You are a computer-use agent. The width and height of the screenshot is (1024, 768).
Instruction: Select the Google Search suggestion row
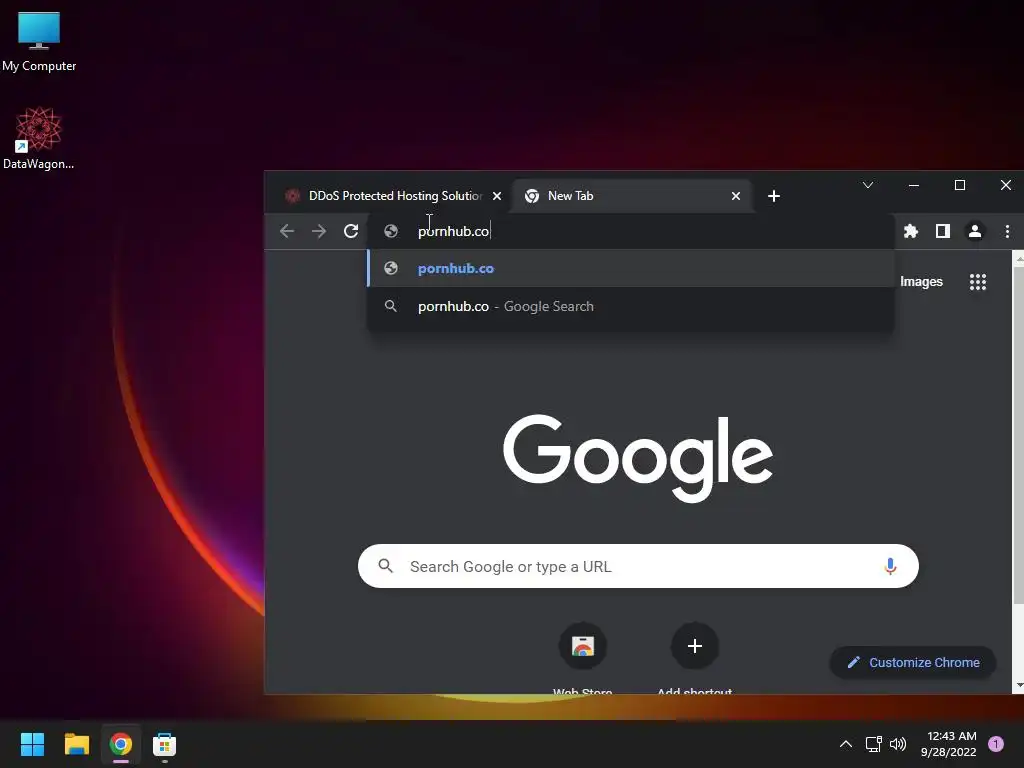[x=631, y=306]
